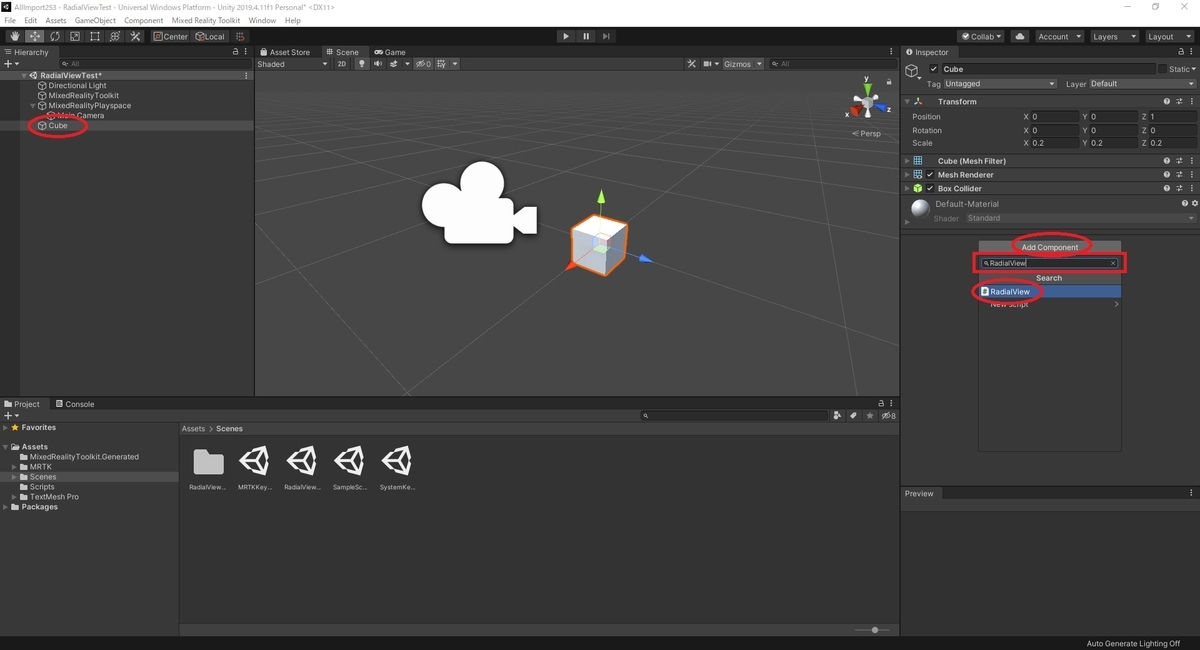Select the Rect tool in the toolbar
Image resolution: width=1200 pixels, height=650 pixels.
(94, 36)
